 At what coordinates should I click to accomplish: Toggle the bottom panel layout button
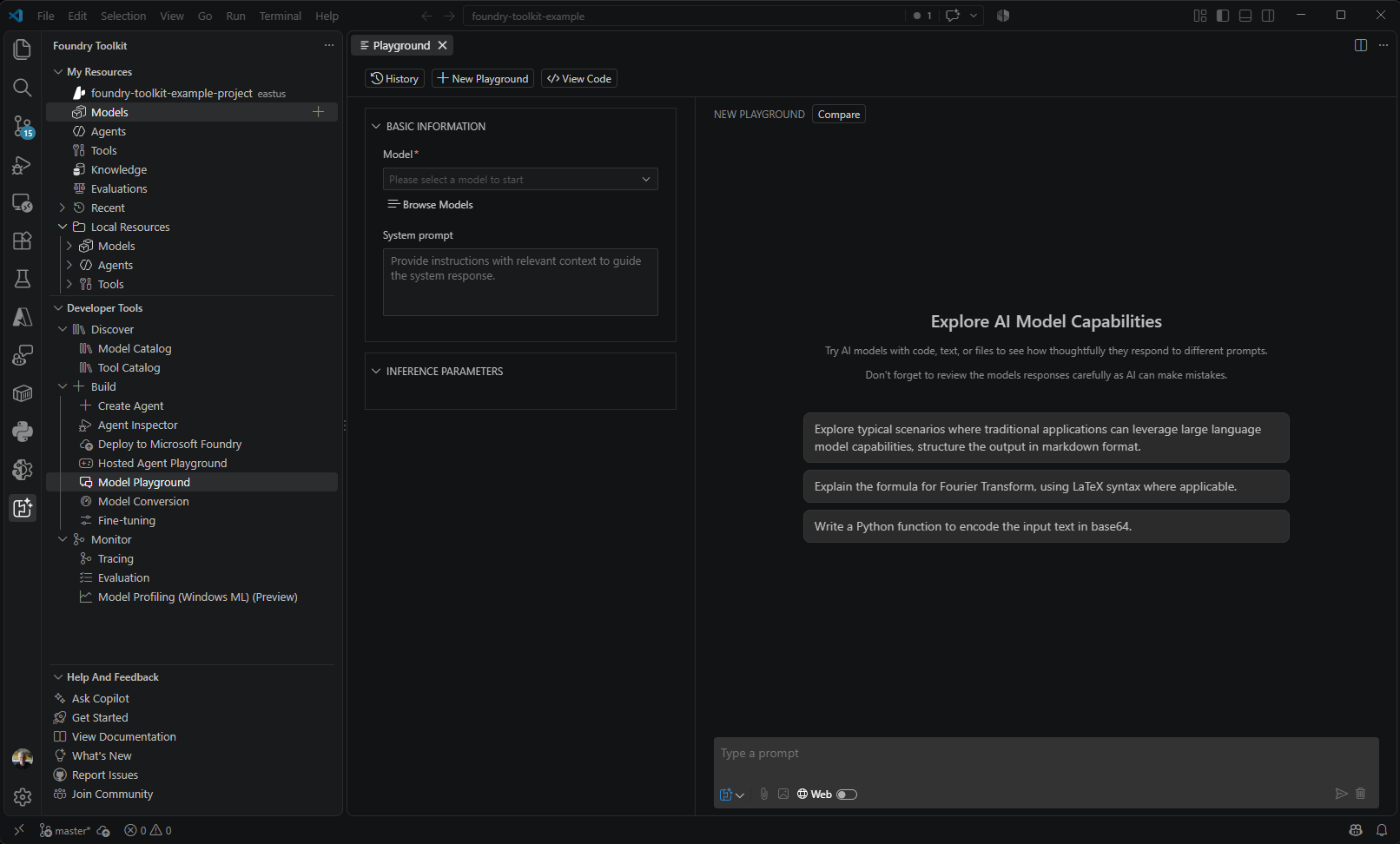tap(1245, 16)
